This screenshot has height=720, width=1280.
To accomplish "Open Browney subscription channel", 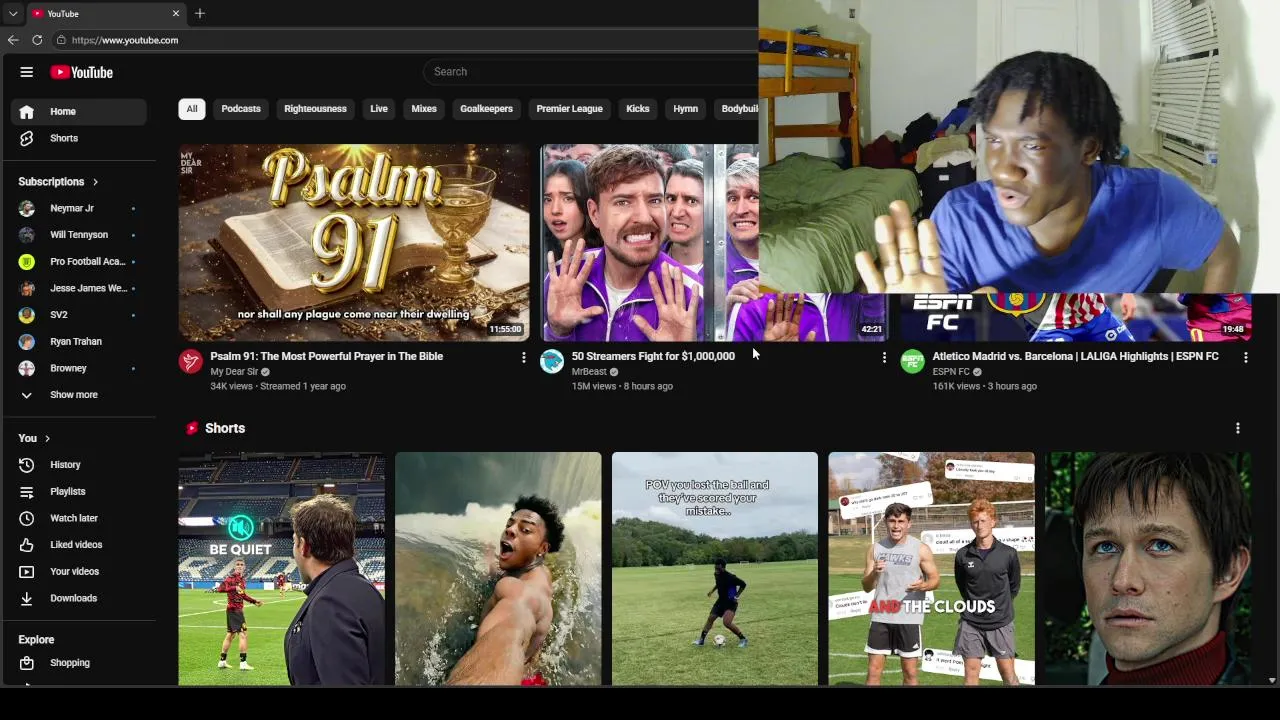I will click(78, 368).
